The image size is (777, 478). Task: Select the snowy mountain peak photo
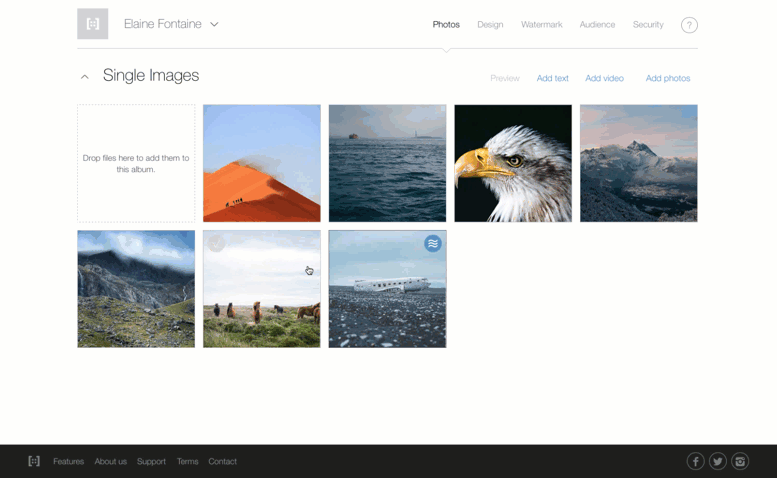(639, 163)
